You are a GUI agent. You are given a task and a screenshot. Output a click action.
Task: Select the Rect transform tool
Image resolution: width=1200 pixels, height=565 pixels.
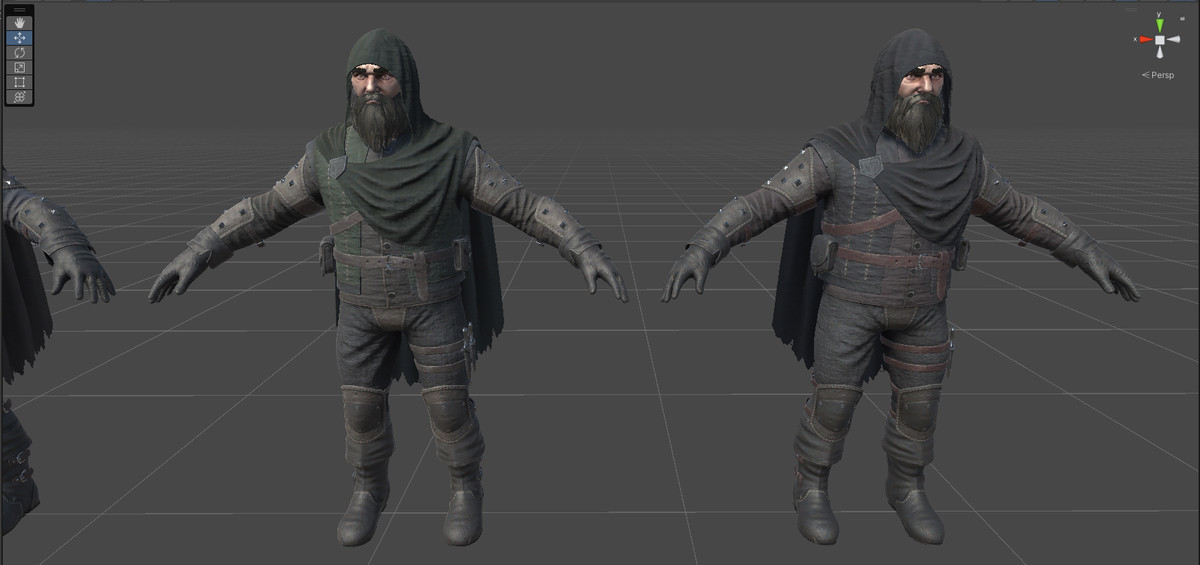(x=20, y=82)
